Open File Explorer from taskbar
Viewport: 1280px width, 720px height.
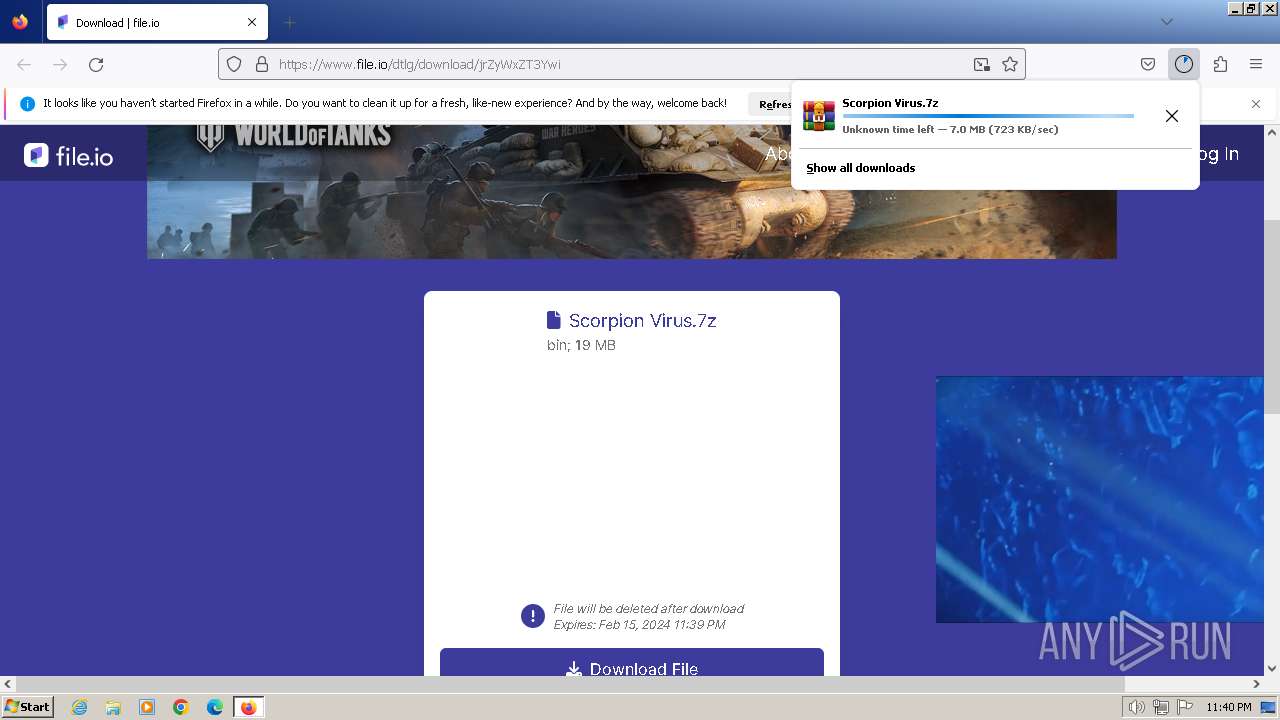113,707
